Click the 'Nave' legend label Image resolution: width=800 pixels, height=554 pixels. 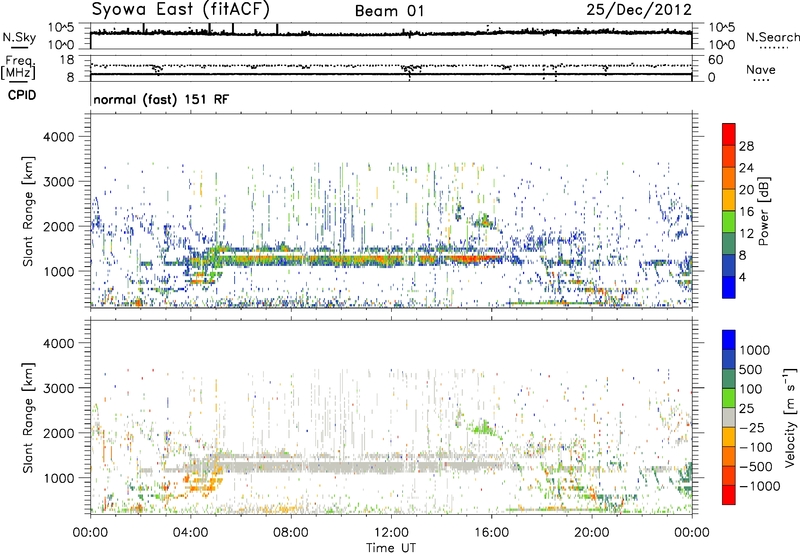tap(761, 69)
